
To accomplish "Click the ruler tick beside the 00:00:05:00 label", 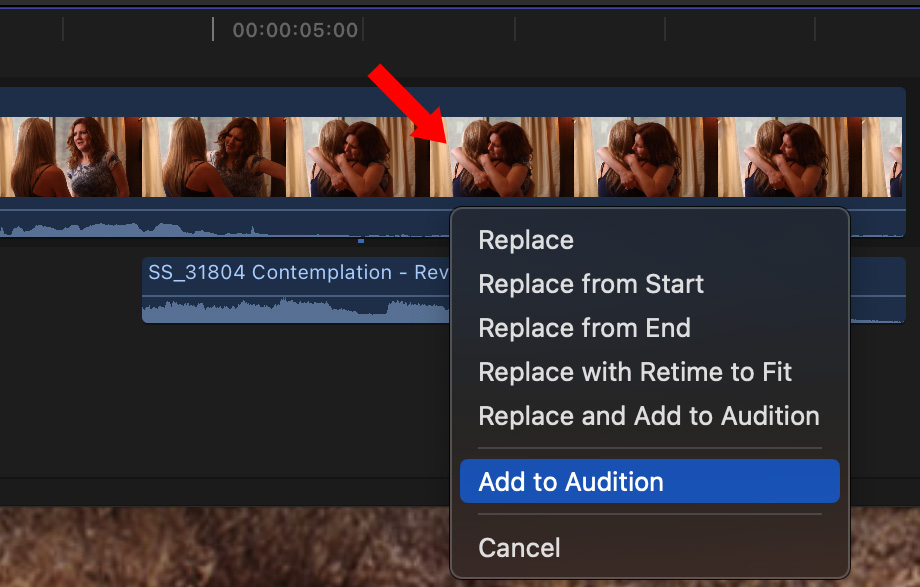I will pos(213,29).
